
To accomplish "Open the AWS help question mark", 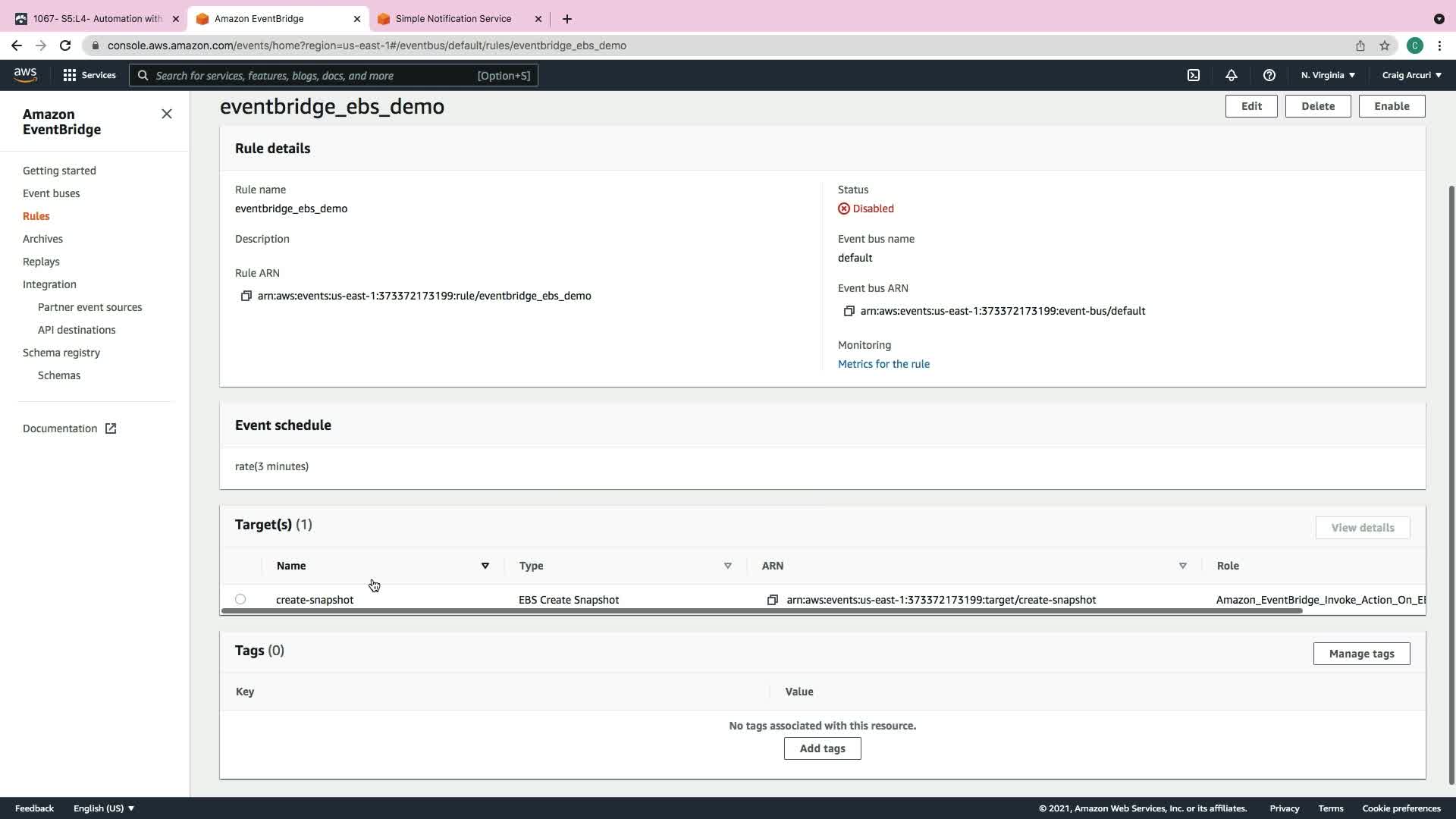I will pos(1269,75).
